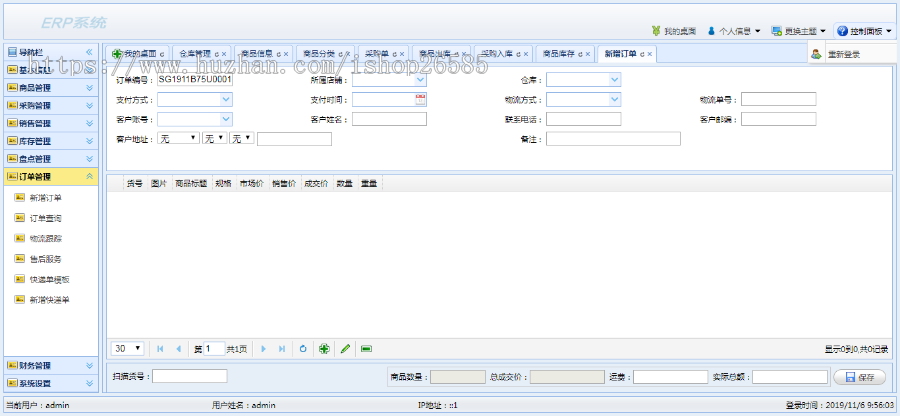Close the 商品信息 tab
Viewport: 900px width, 416px height.
(x=286, y=54)
